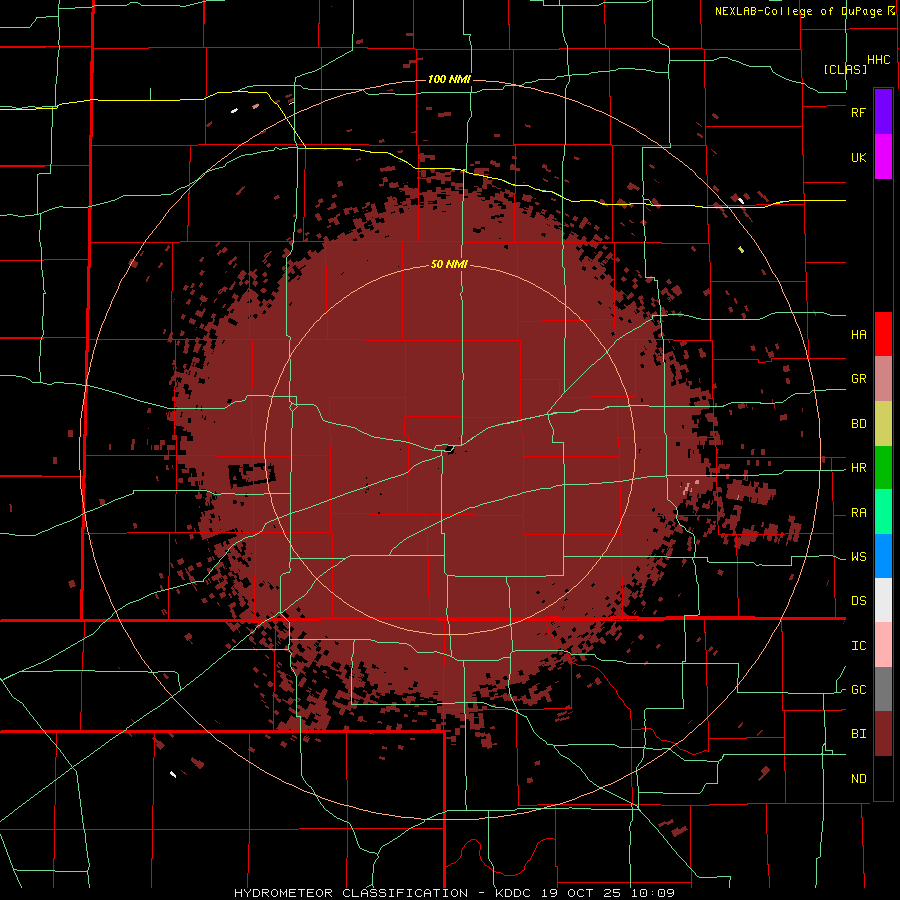
Task: Click the 'UK' legend label
Action: pos(858,157)
